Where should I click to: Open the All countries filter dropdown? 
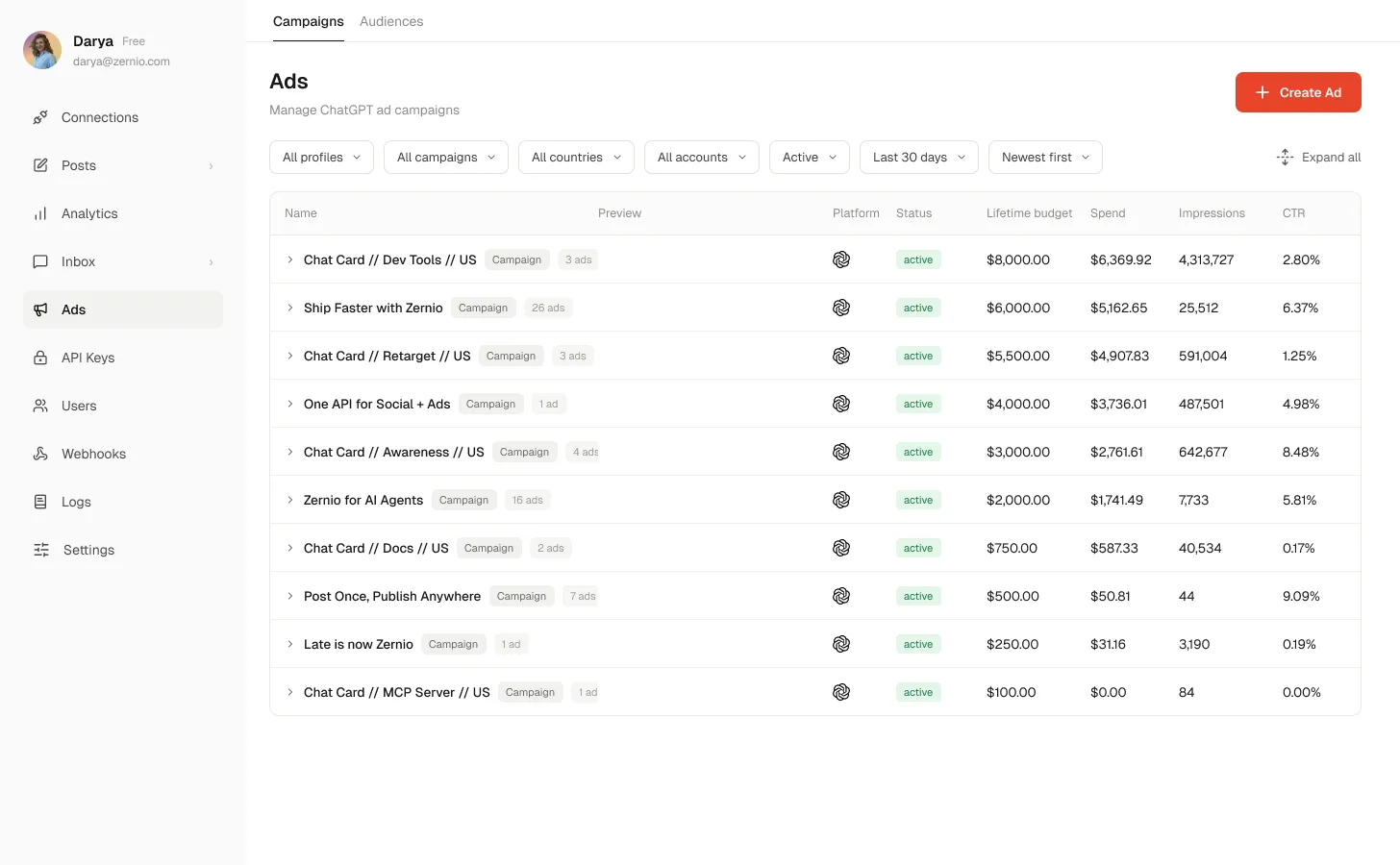tap(576, 158)
